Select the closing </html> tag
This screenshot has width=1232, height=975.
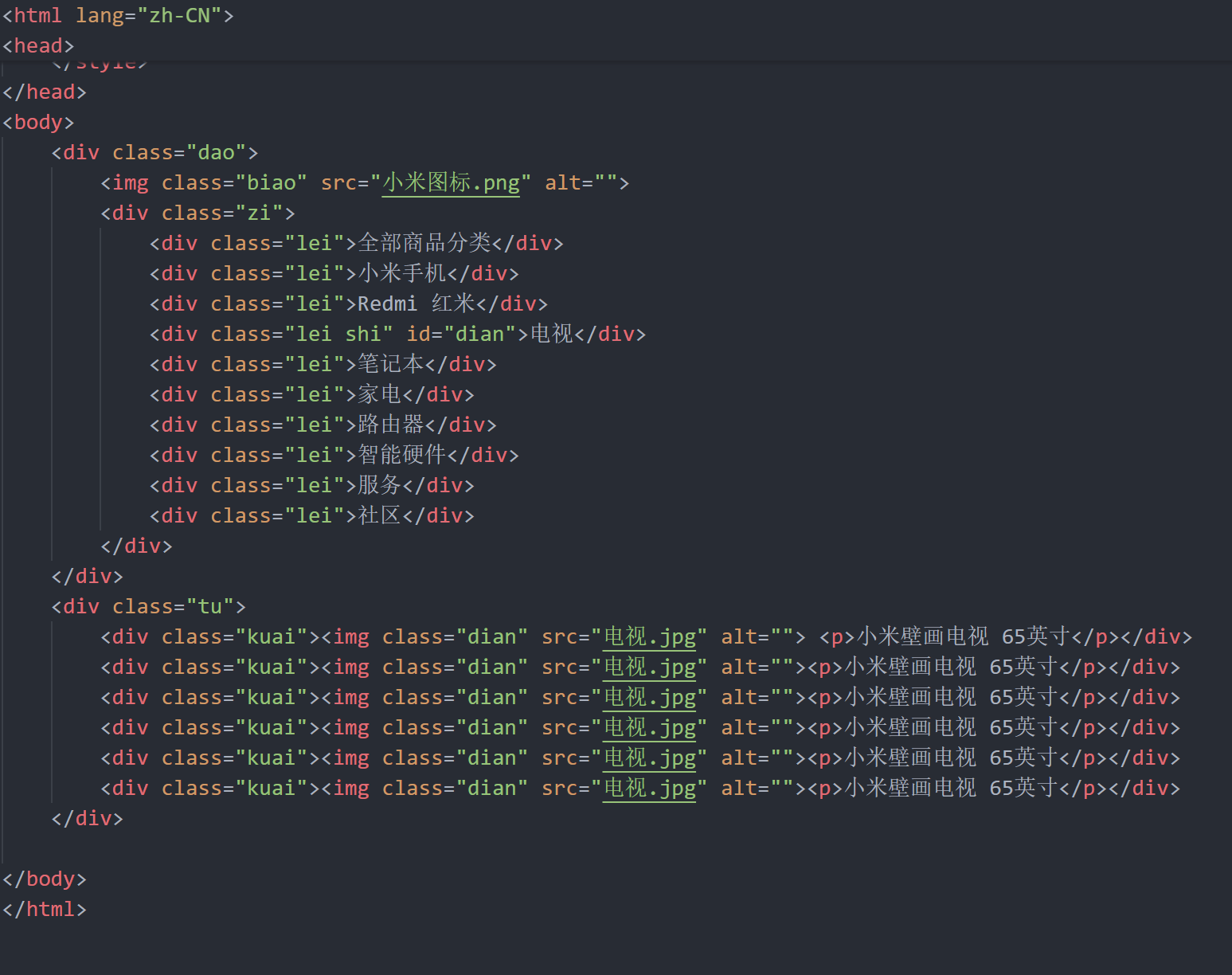point(44,908)
